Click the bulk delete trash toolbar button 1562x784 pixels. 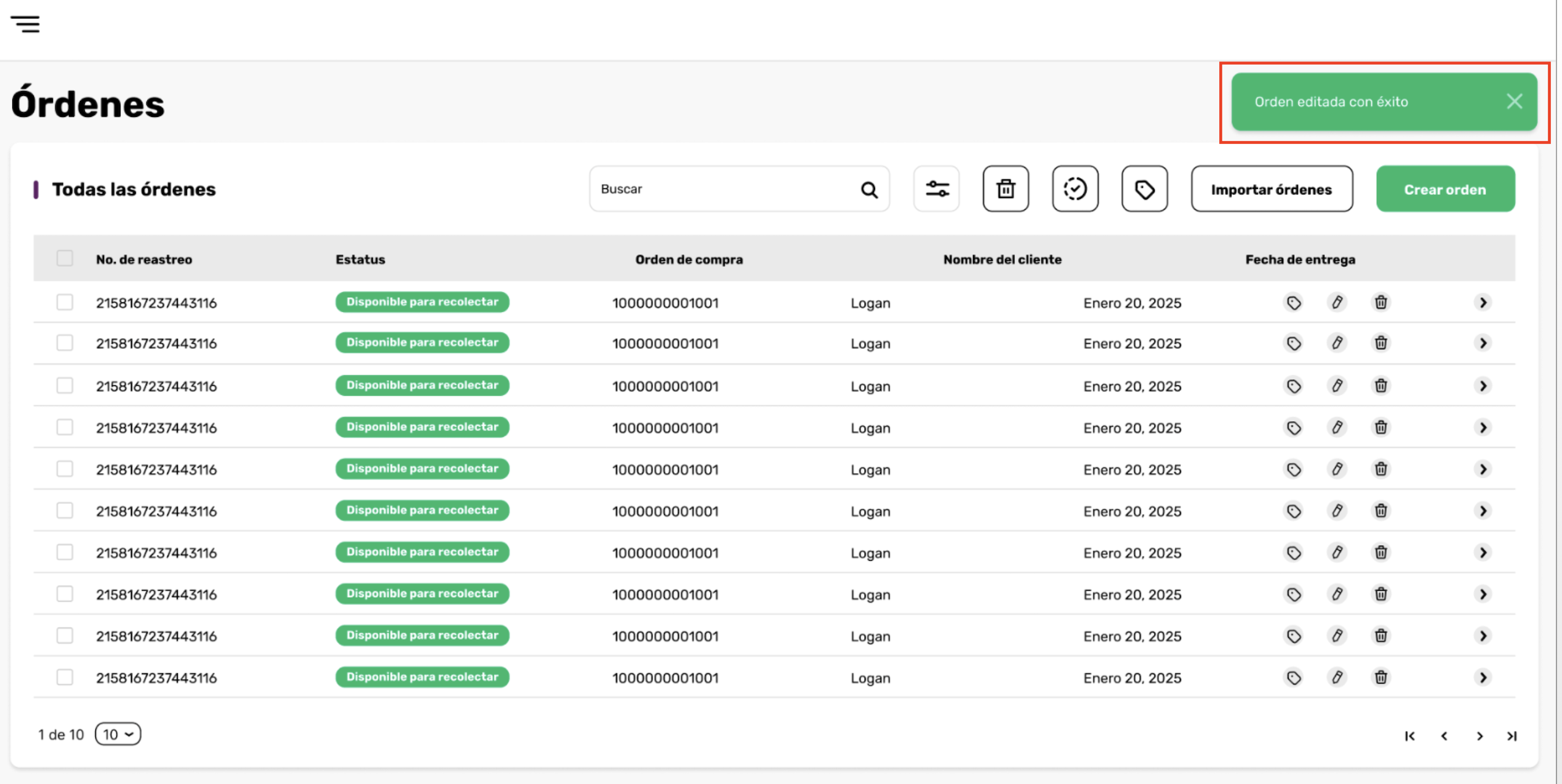pyautogui.click(x=1006, y=189)
